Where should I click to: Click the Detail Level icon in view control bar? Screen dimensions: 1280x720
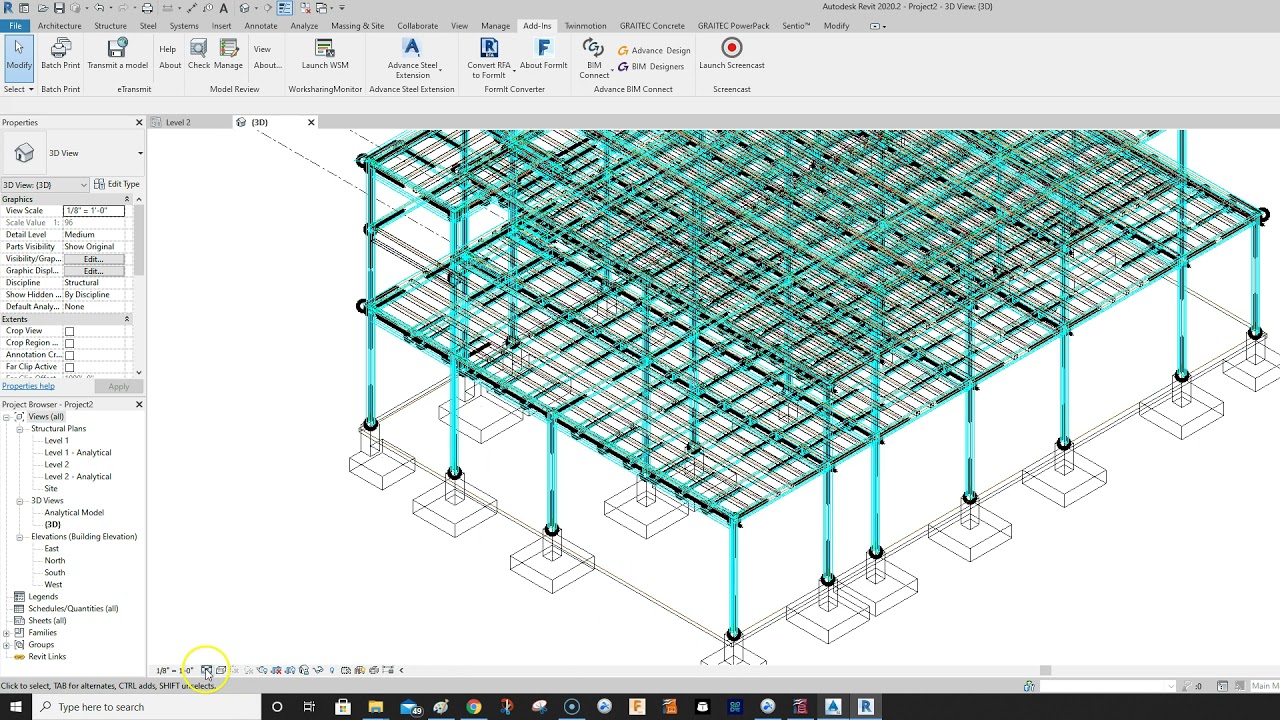[x=206, y=670]
